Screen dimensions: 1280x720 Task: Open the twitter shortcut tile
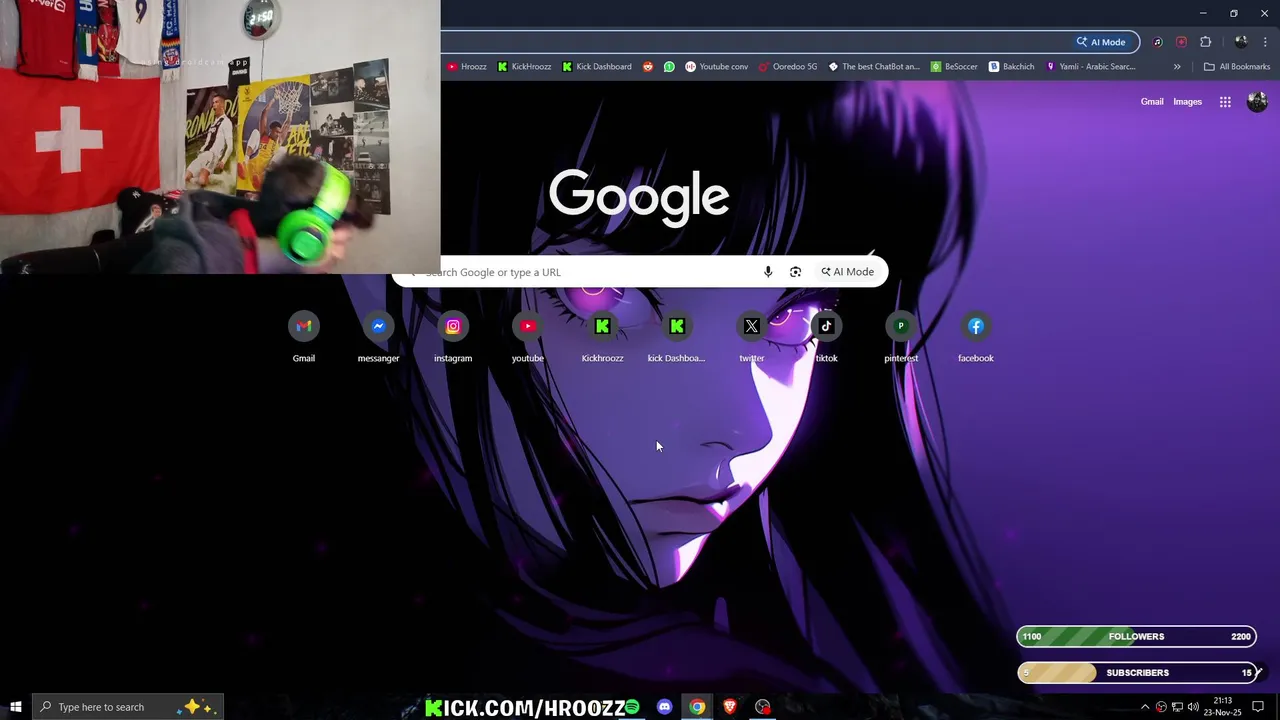752,337
